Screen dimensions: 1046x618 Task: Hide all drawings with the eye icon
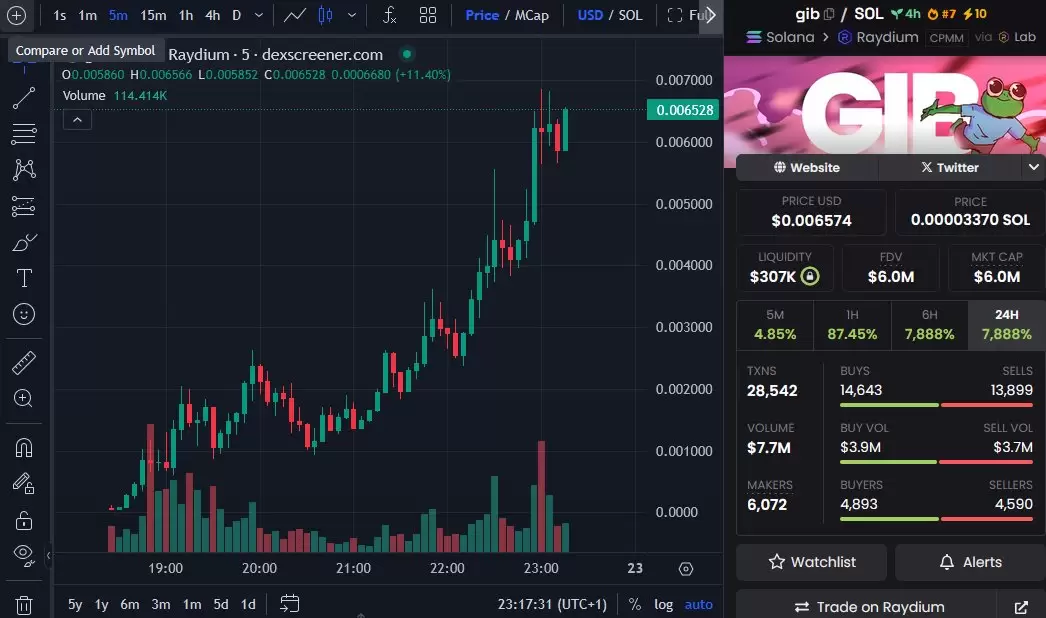[x=24, y=555]
